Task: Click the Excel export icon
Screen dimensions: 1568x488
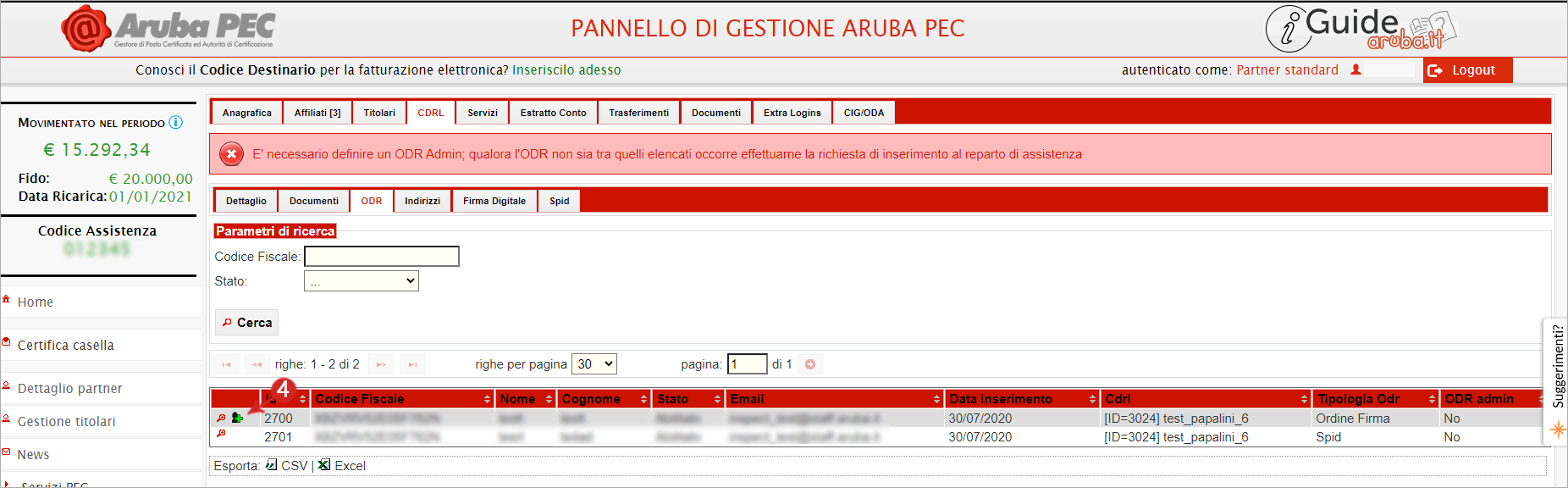Action: (x=324, y=464)
